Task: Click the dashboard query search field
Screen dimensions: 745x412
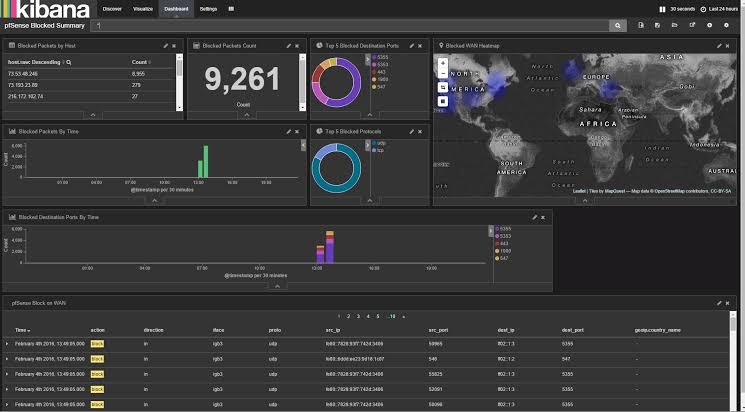Action: (352, 26)
